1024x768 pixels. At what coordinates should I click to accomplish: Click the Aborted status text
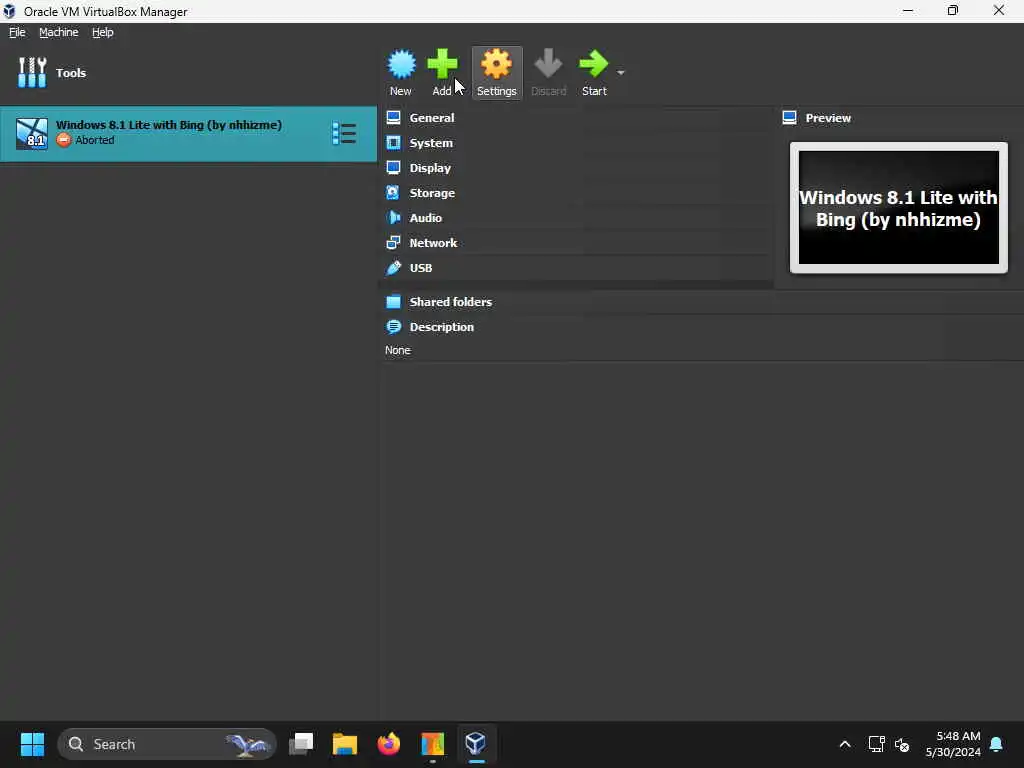94,140
